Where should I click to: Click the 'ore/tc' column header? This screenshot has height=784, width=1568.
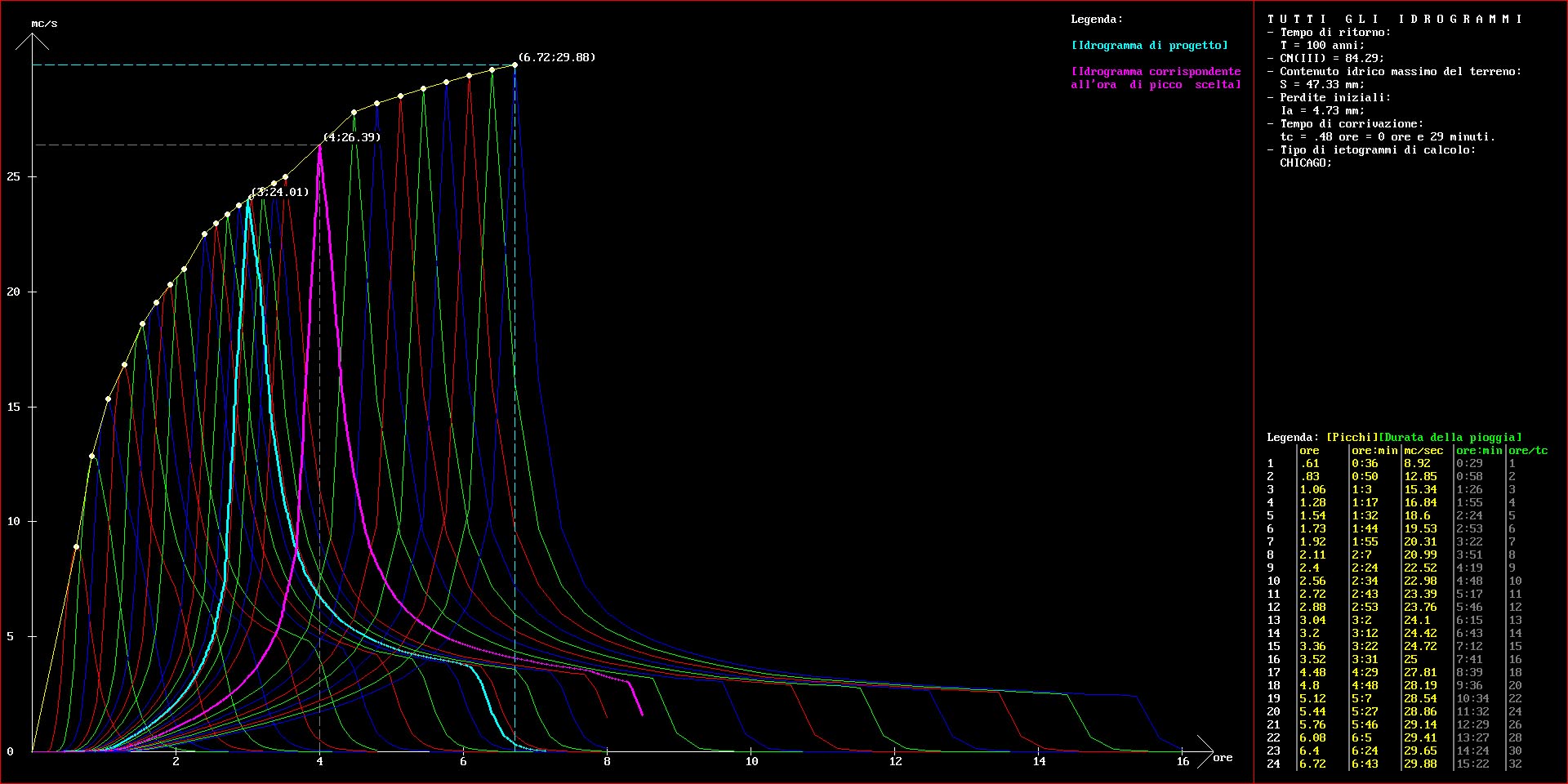(1527, 450)
